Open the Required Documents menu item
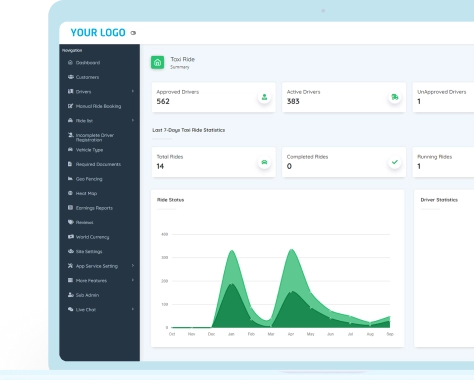 click(98, 164)
